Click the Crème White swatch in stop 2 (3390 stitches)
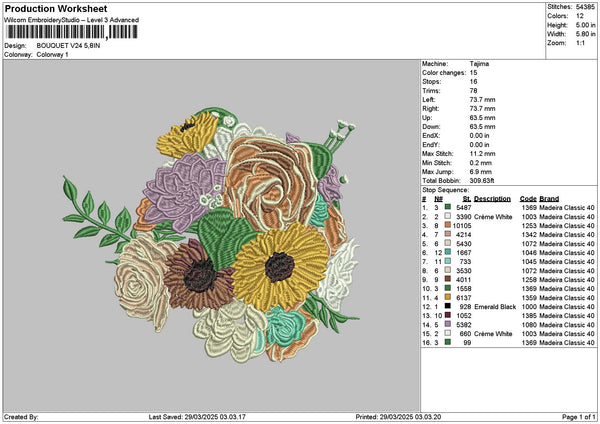Viewport: 600px width, 424px height. (x=447, y=216)
